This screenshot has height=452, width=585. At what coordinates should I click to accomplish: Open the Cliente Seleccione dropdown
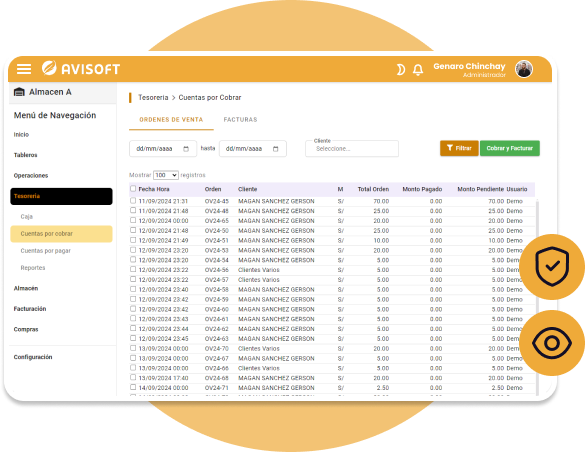[352, 148]
